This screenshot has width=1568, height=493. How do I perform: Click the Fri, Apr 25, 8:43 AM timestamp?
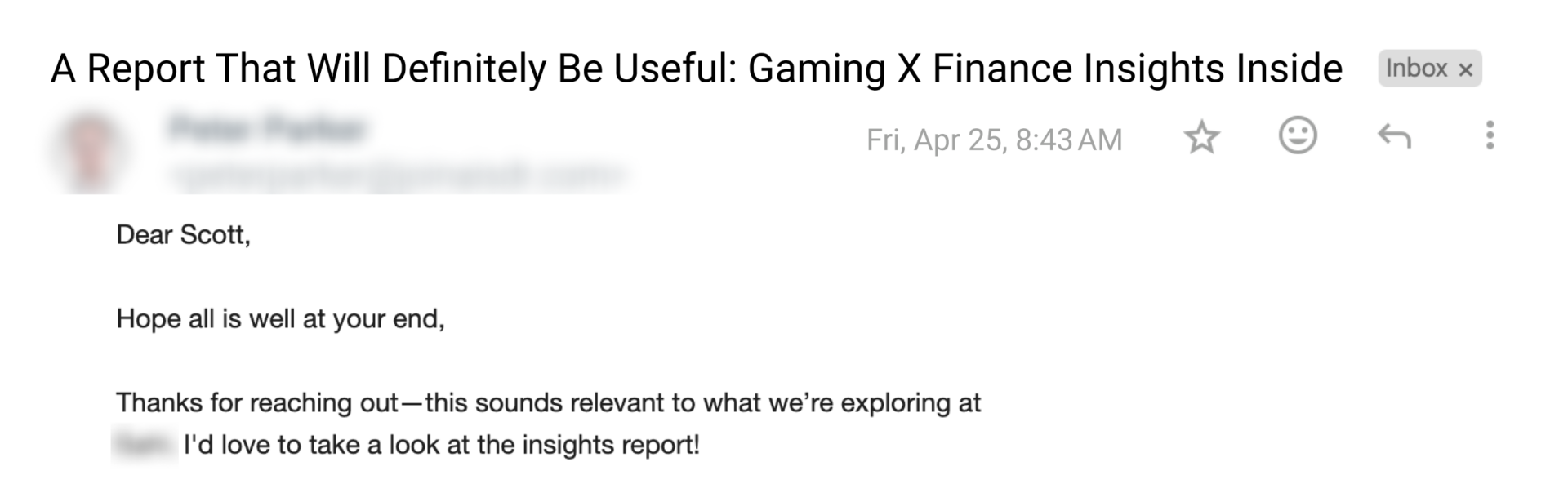pyautogui.click(x=994, y=140)
